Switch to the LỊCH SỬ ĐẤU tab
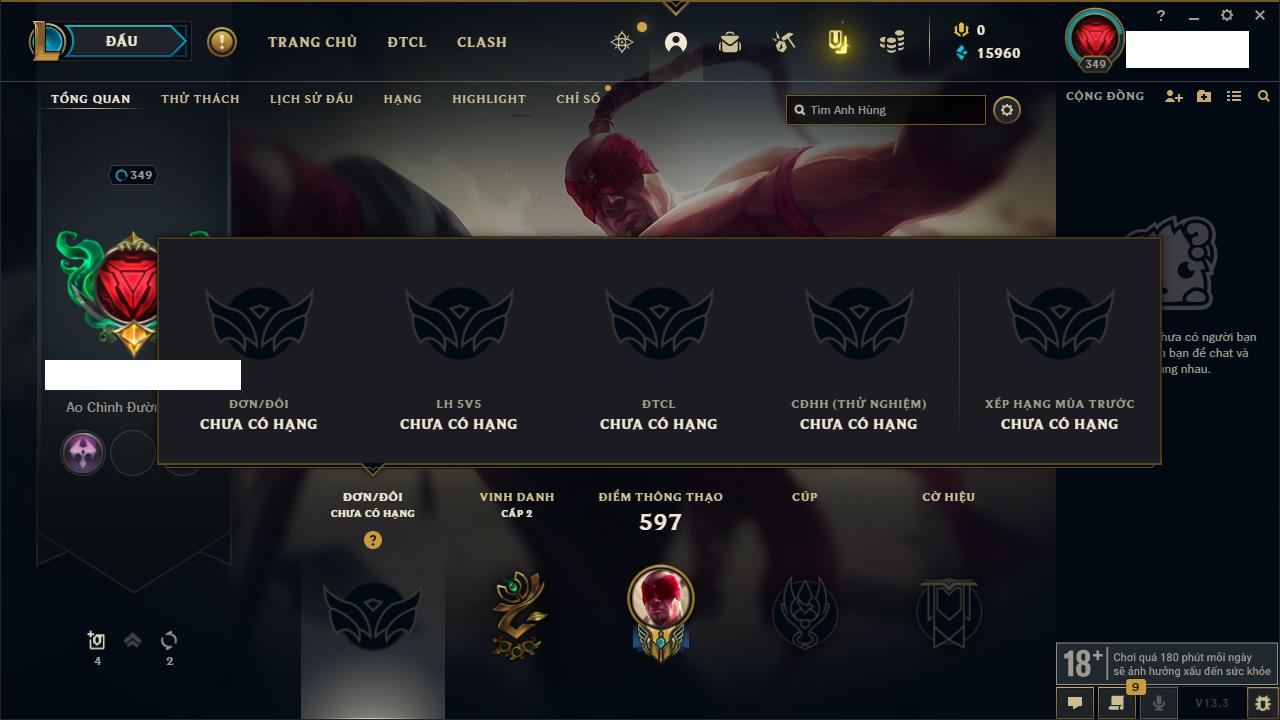Image resolution: width=1280 pixels, height=720 pixels. pyautogui.click(x=311, y=99)
